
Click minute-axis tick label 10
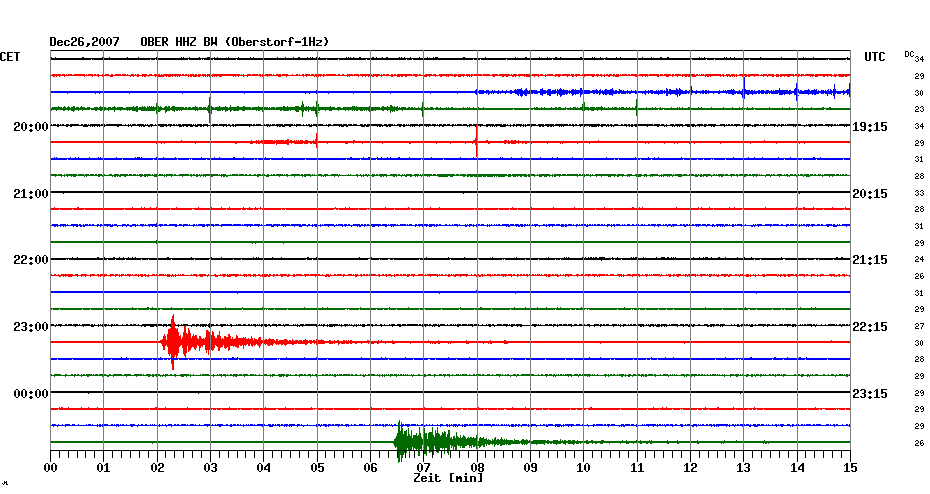coord(584,468)
